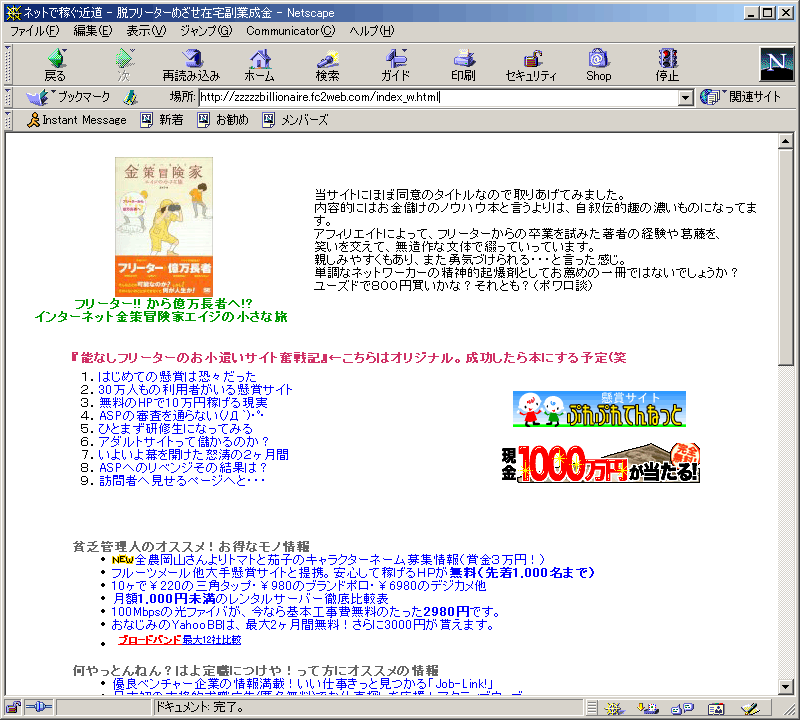The image size is (800, 720).
Task: Reload the page with 再読み込み
Action: (191, 64)
